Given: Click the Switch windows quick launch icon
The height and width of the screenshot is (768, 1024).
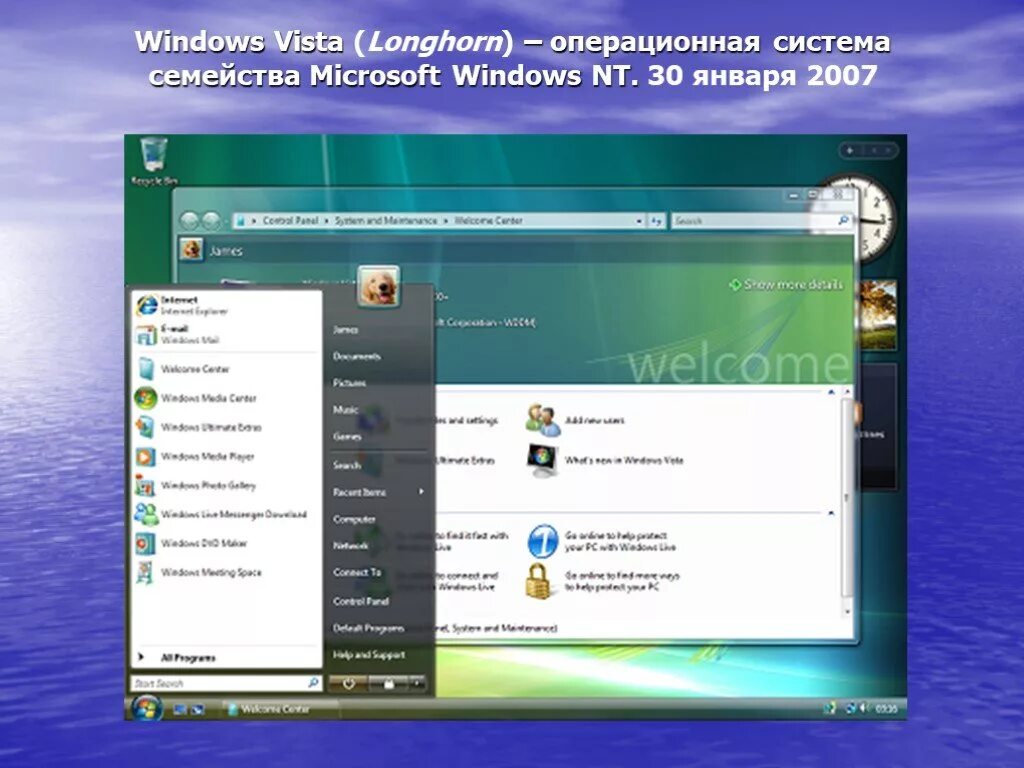Looking at the screenshot, I should pyautogui.click(x=197, y=709).
